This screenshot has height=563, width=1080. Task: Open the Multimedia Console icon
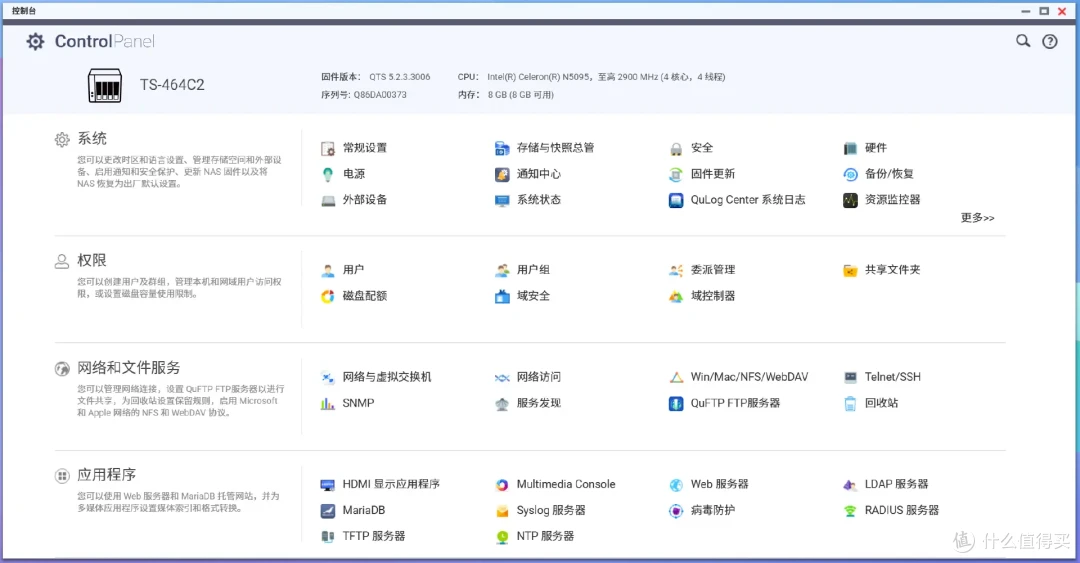click(x=502, y=484)
